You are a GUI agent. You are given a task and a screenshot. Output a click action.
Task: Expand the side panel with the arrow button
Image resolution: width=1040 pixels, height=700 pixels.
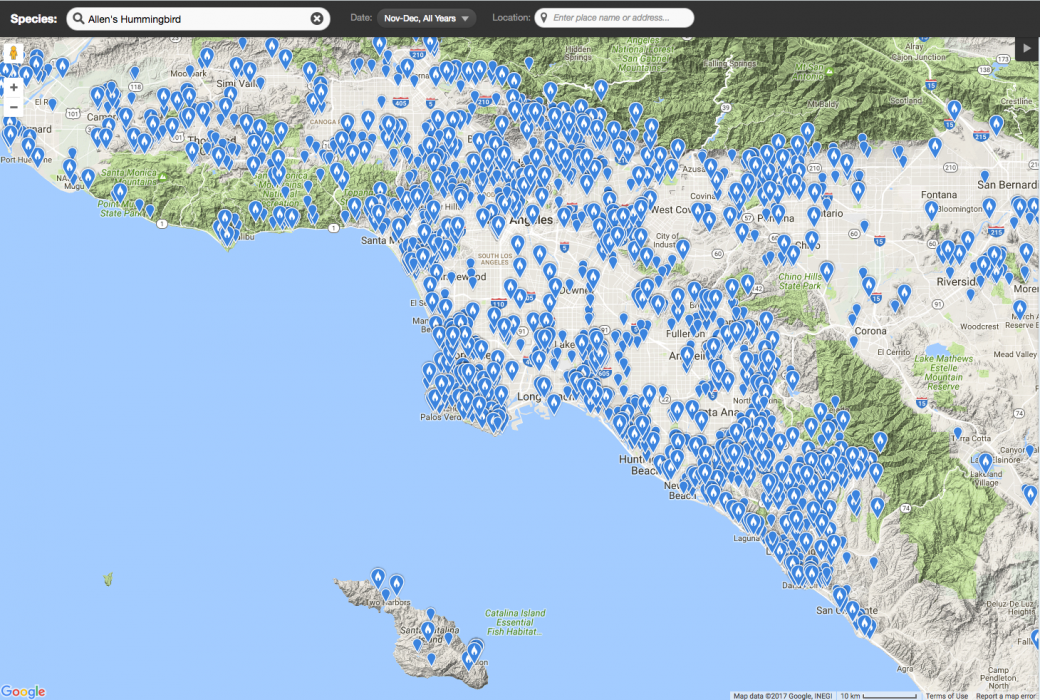pyautogui.click(x=1027, y=48)
